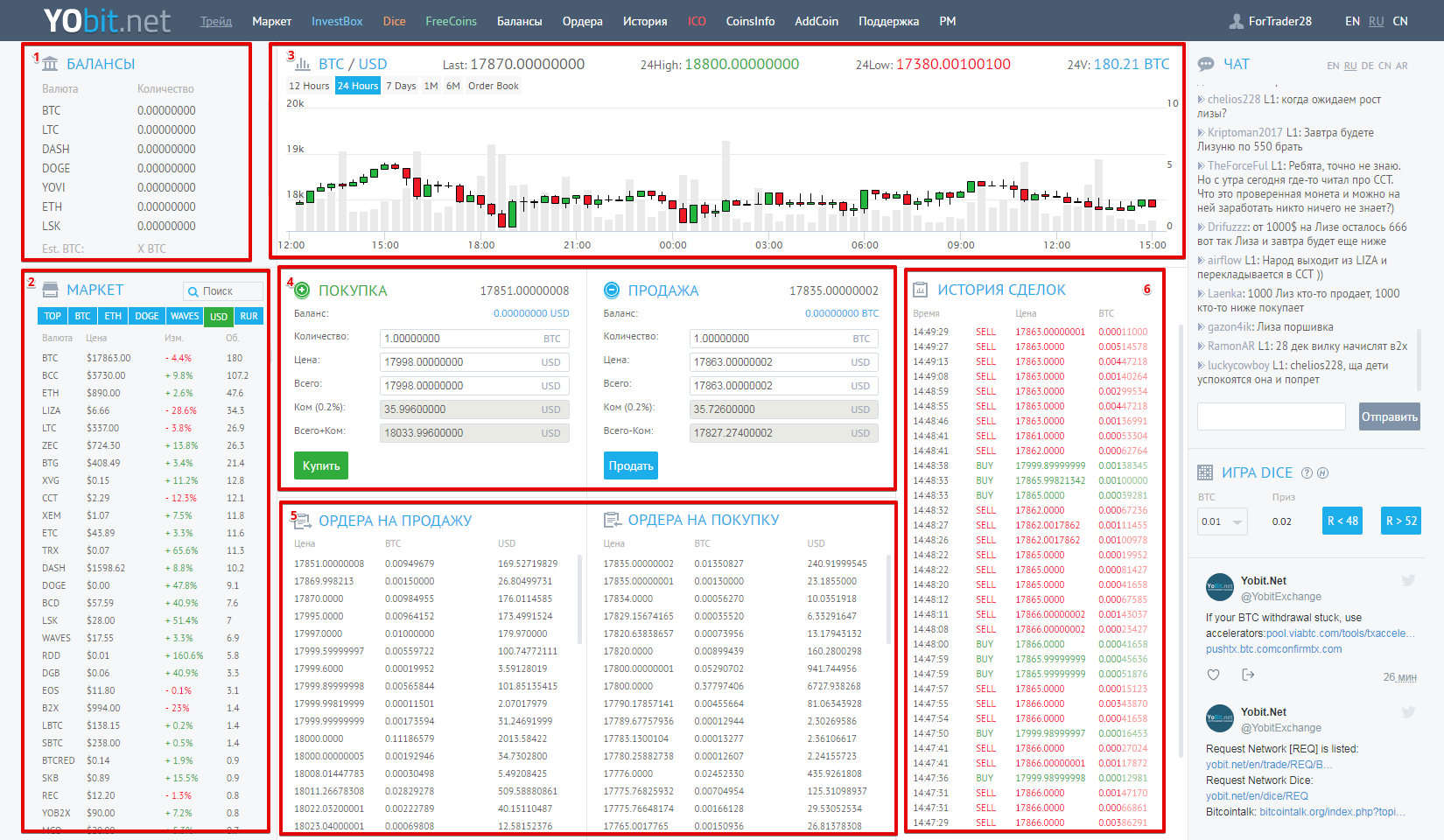Click the Dice game grid icon

pos(1205,472)
